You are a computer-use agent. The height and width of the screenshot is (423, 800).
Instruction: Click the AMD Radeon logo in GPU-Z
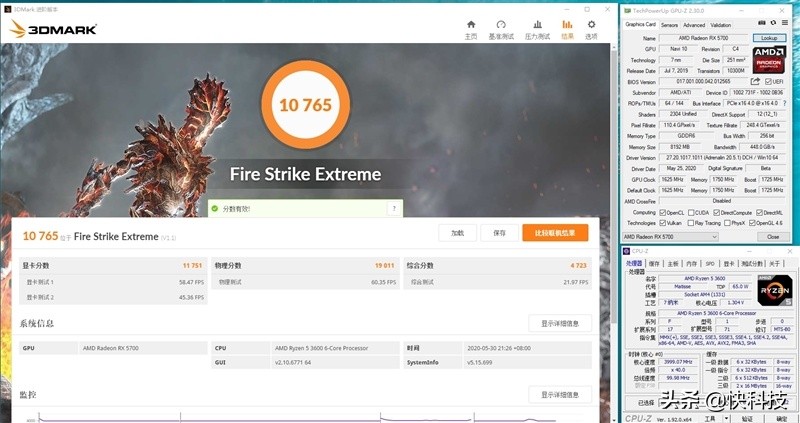tap(769, 60)
